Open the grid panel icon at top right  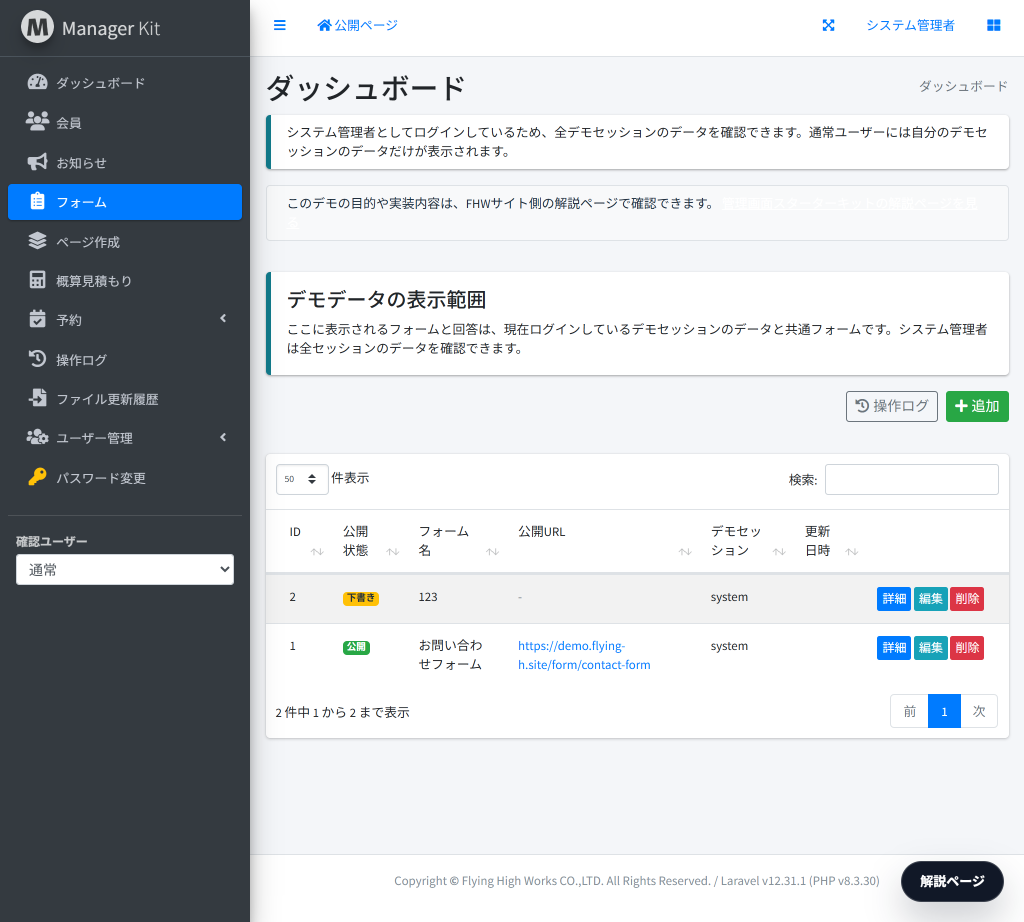(993, 25)
